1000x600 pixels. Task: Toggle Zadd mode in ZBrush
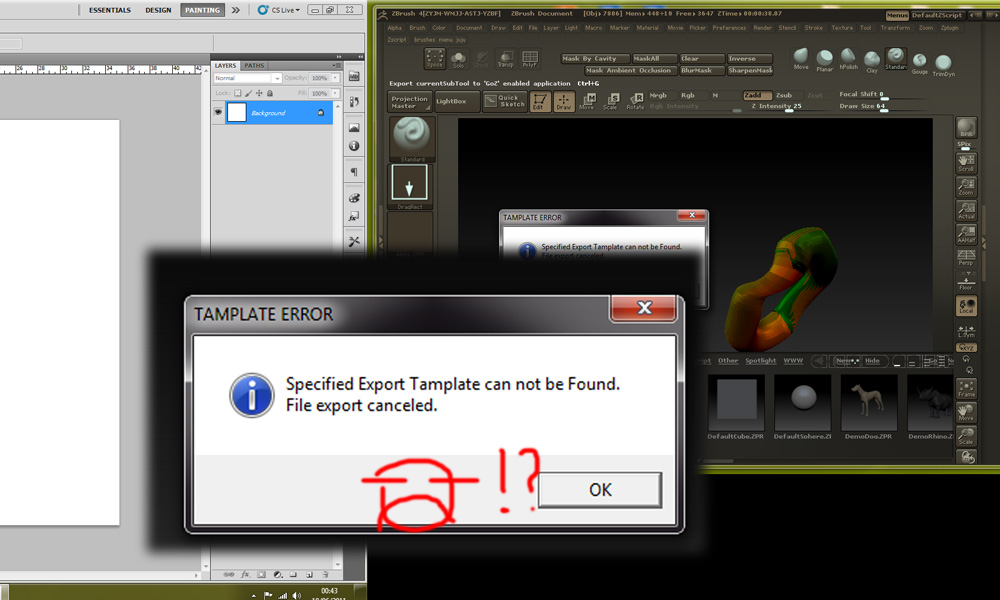(x=757, y=95)
